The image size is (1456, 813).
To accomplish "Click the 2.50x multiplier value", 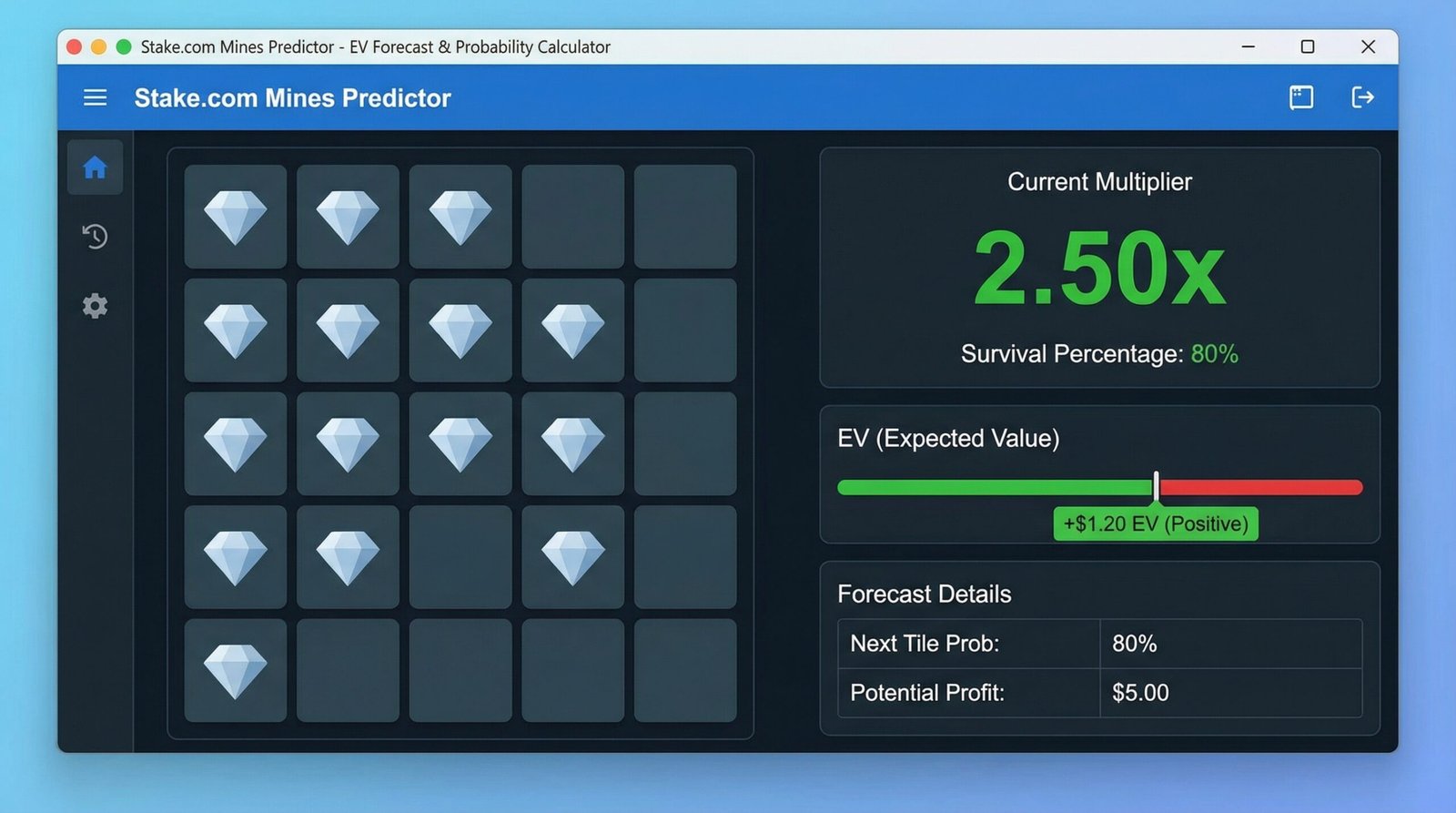I will pyautogui.click(x=1099, y=268).
